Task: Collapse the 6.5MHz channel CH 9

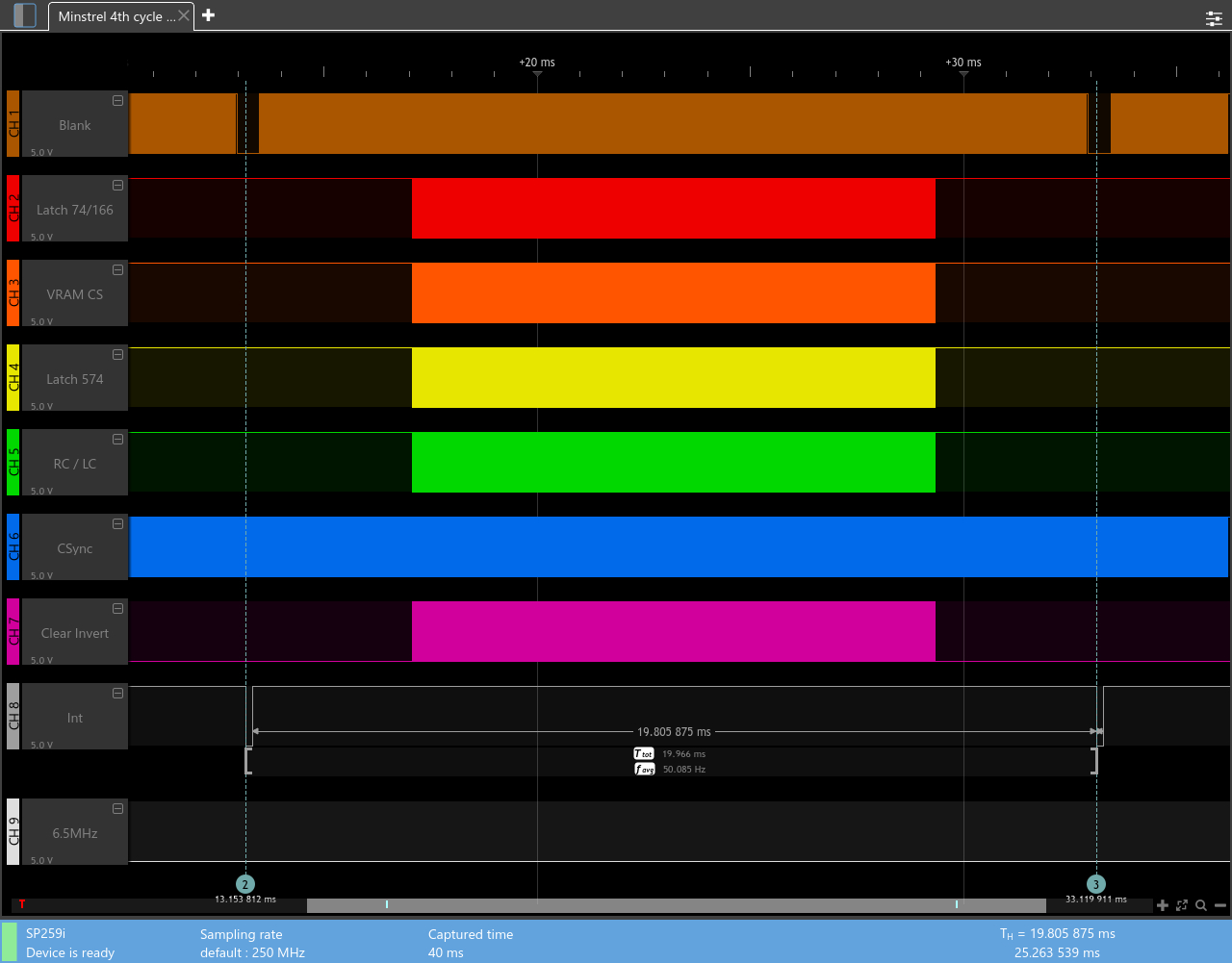Action: (x=117, y=809)
